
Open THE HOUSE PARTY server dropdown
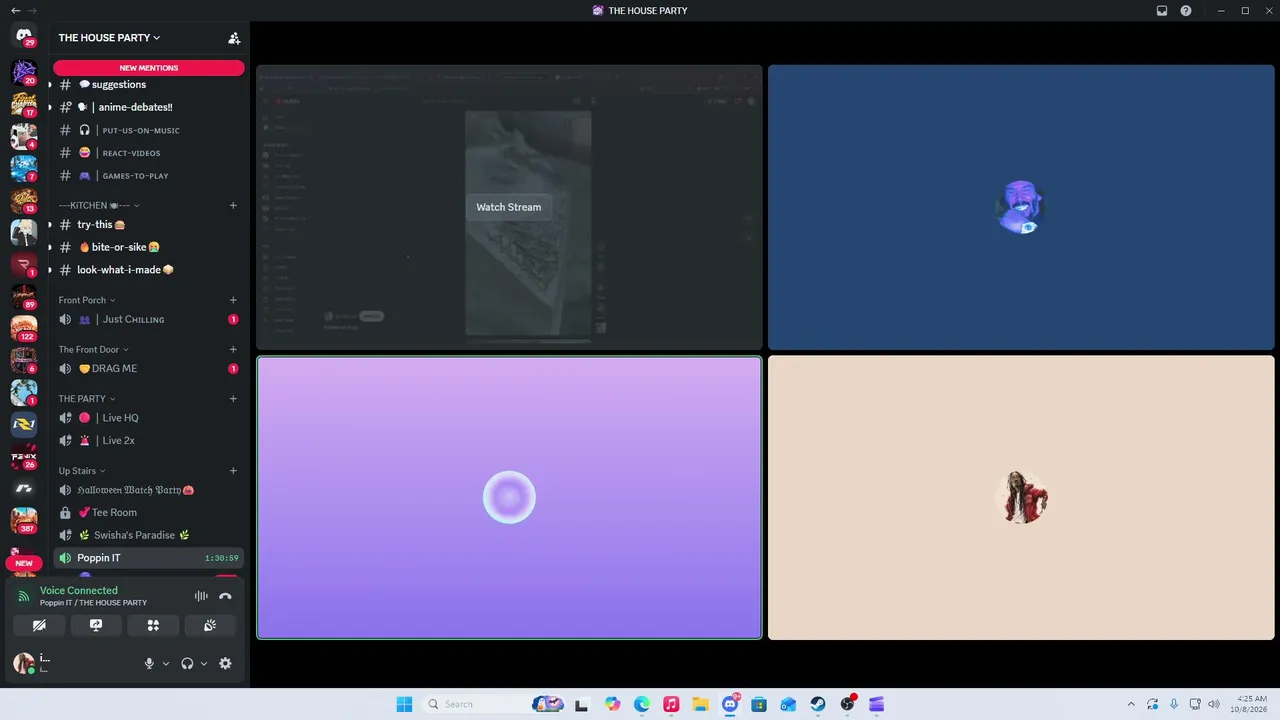click(109, 38)
